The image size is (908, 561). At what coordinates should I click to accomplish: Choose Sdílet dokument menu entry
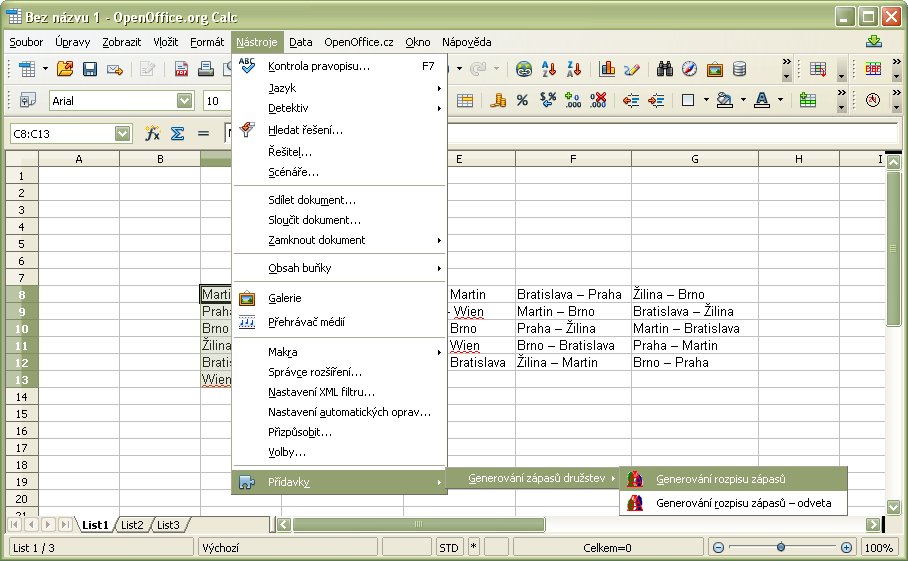tap(340, 200)
